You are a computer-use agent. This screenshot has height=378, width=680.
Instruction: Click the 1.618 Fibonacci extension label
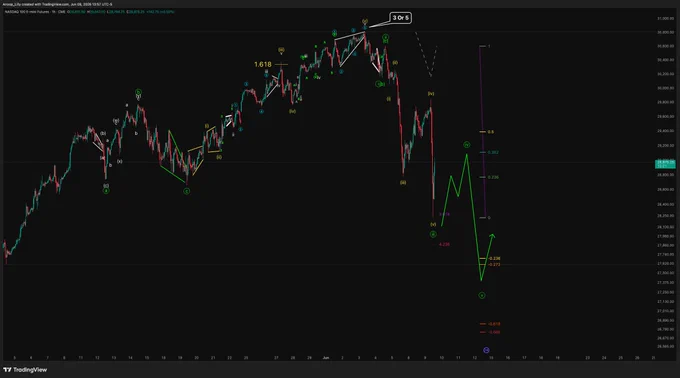tap(263, 64)
